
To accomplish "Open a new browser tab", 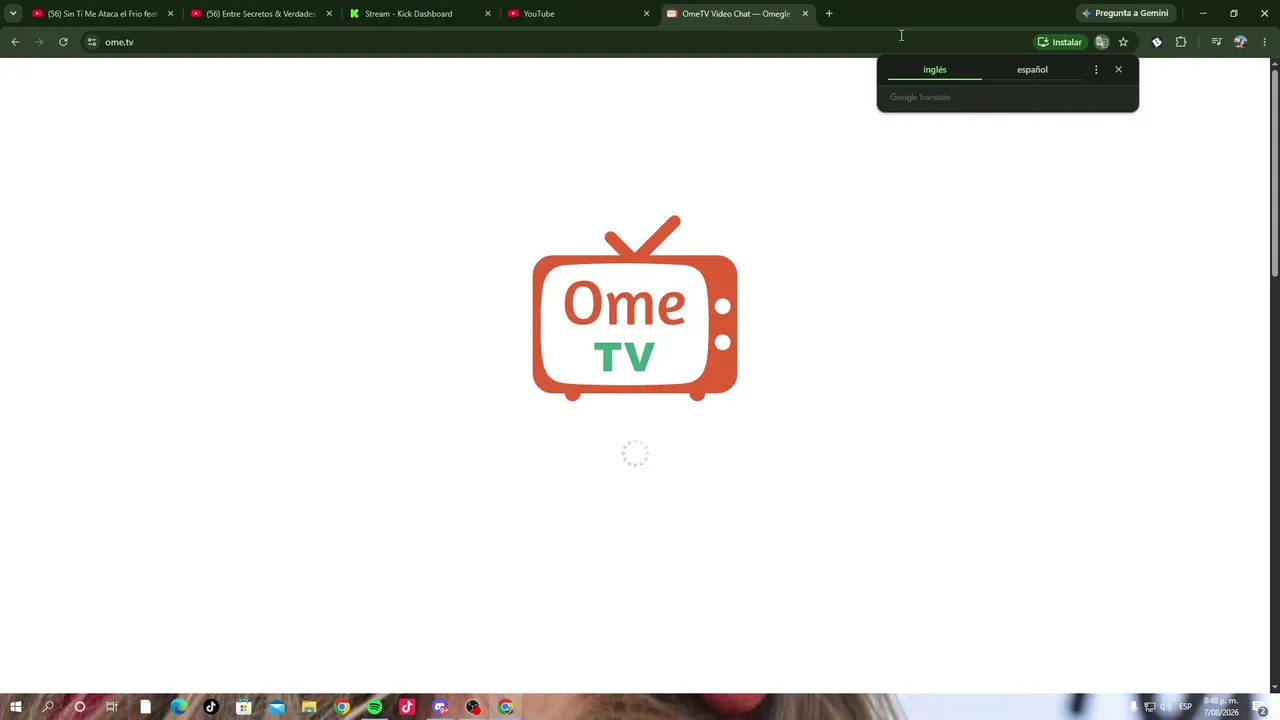I will coord(829,14).
